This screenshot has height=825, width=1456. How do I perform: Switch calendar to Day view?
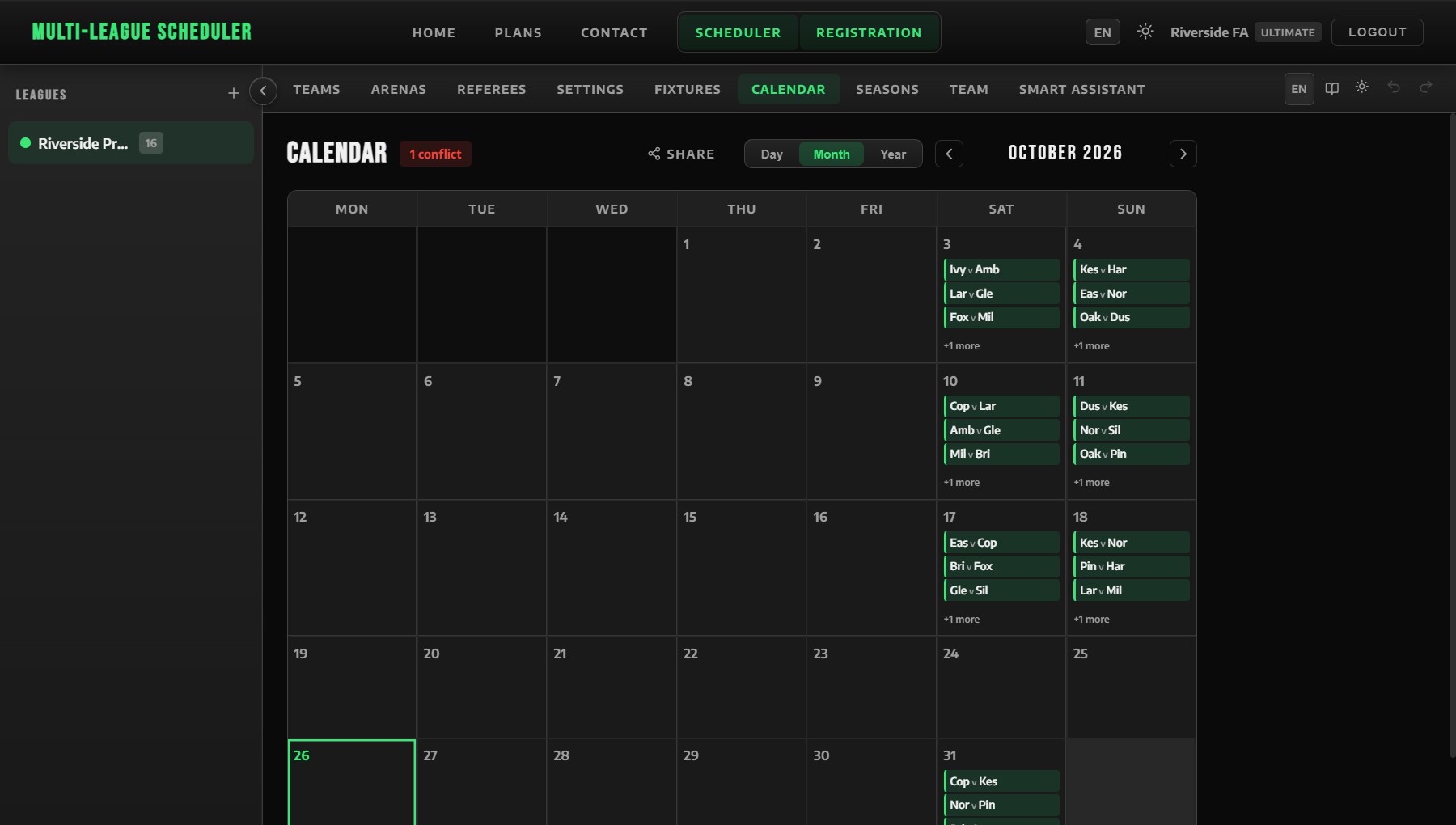tap(772, 154)
